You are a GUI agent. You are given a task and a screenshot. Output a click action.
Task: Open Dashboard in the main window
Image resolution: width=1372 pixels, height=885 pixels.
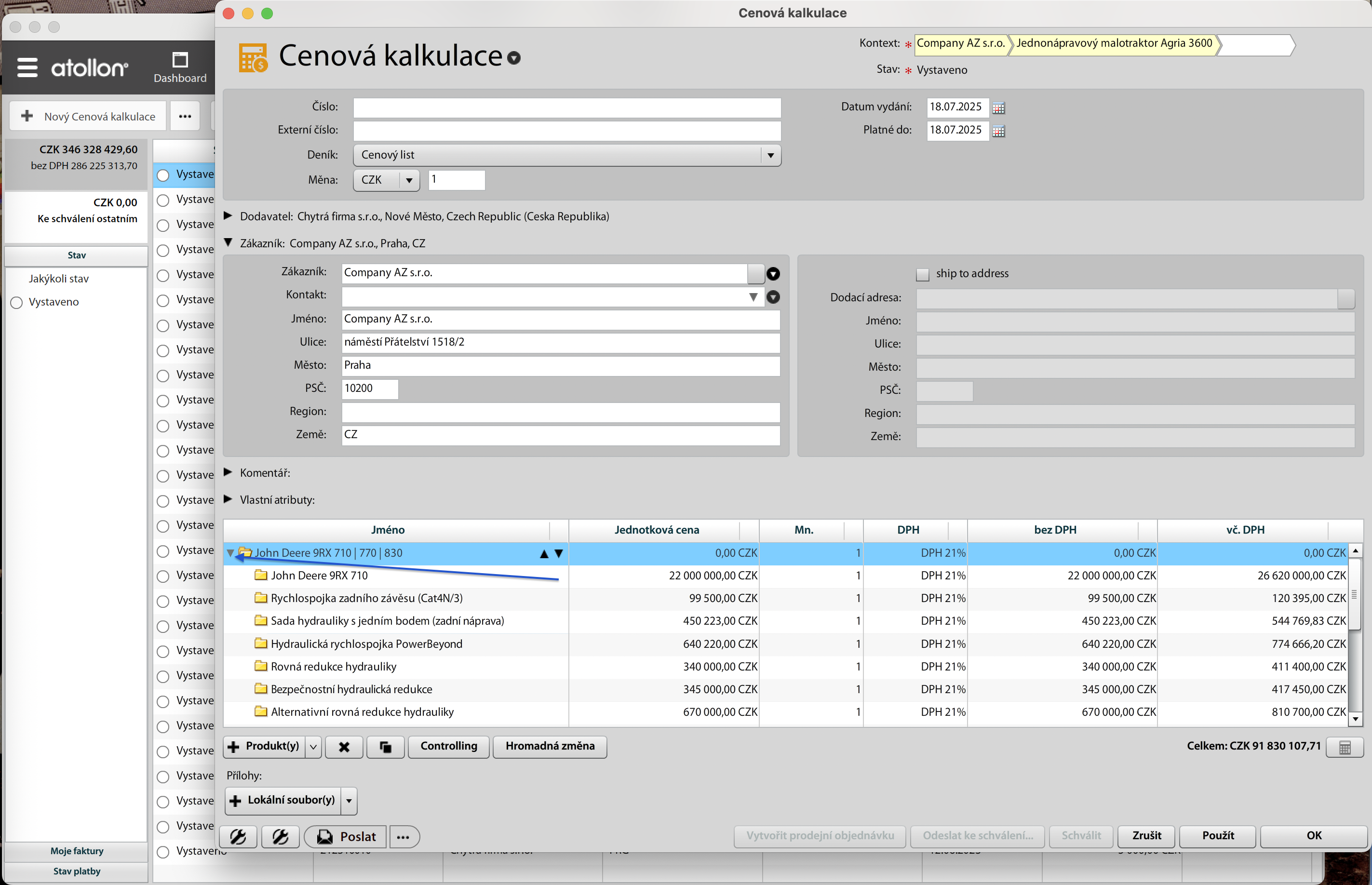180,68
